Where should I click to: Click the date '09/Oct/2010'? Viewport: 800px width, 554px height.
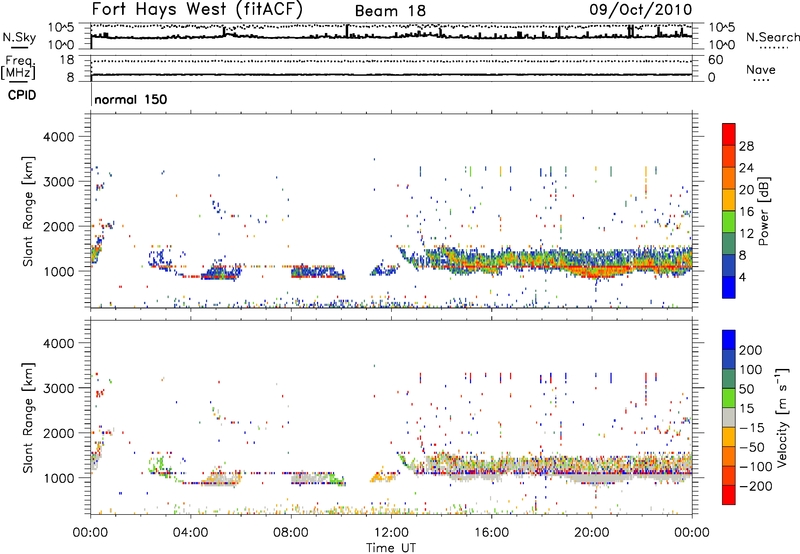641,10
